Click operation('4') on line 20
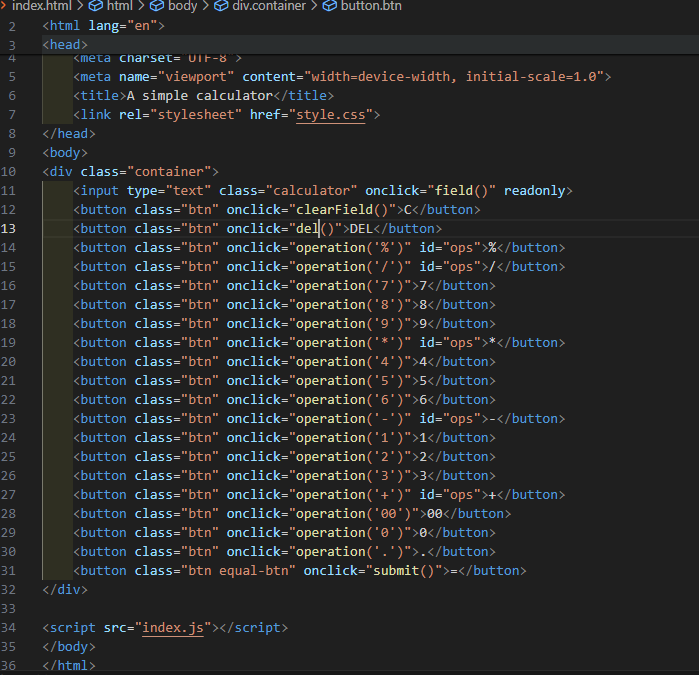Image resolution: width=699 pixels, height=675 pixels. pyautogui.click(x=350, y=362)
